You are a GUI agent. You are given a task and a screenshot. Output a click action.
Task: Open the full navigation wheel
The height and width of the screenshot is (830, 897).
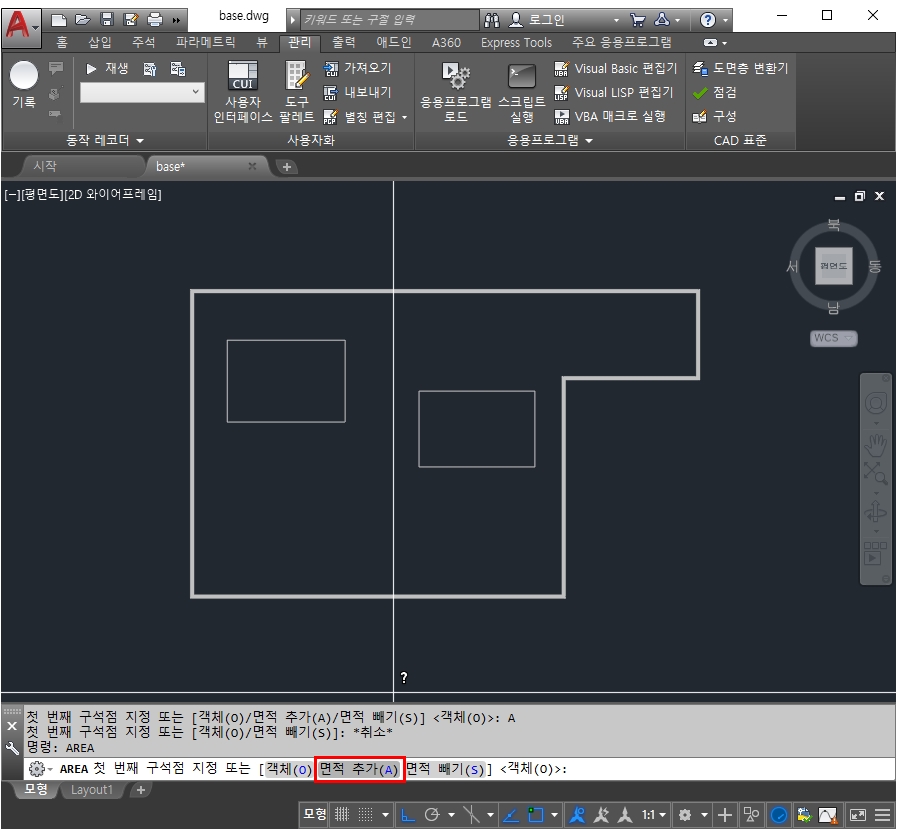click(875, 403)
